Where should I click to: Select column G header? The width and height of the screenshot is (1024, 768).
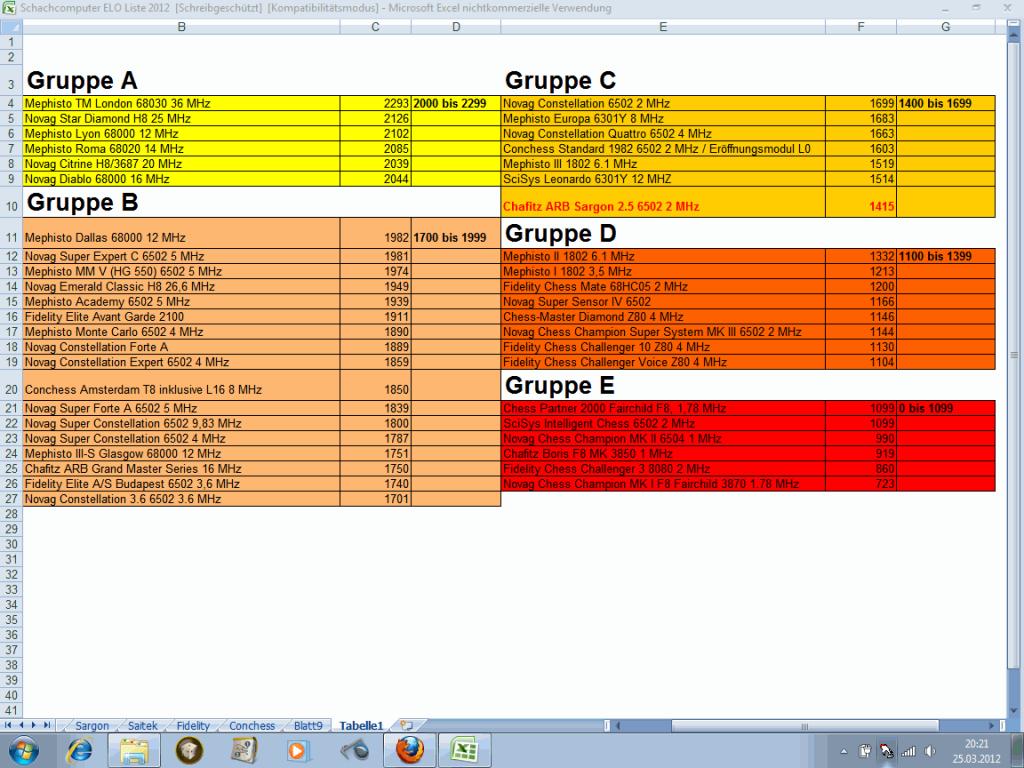coord(946,27)
